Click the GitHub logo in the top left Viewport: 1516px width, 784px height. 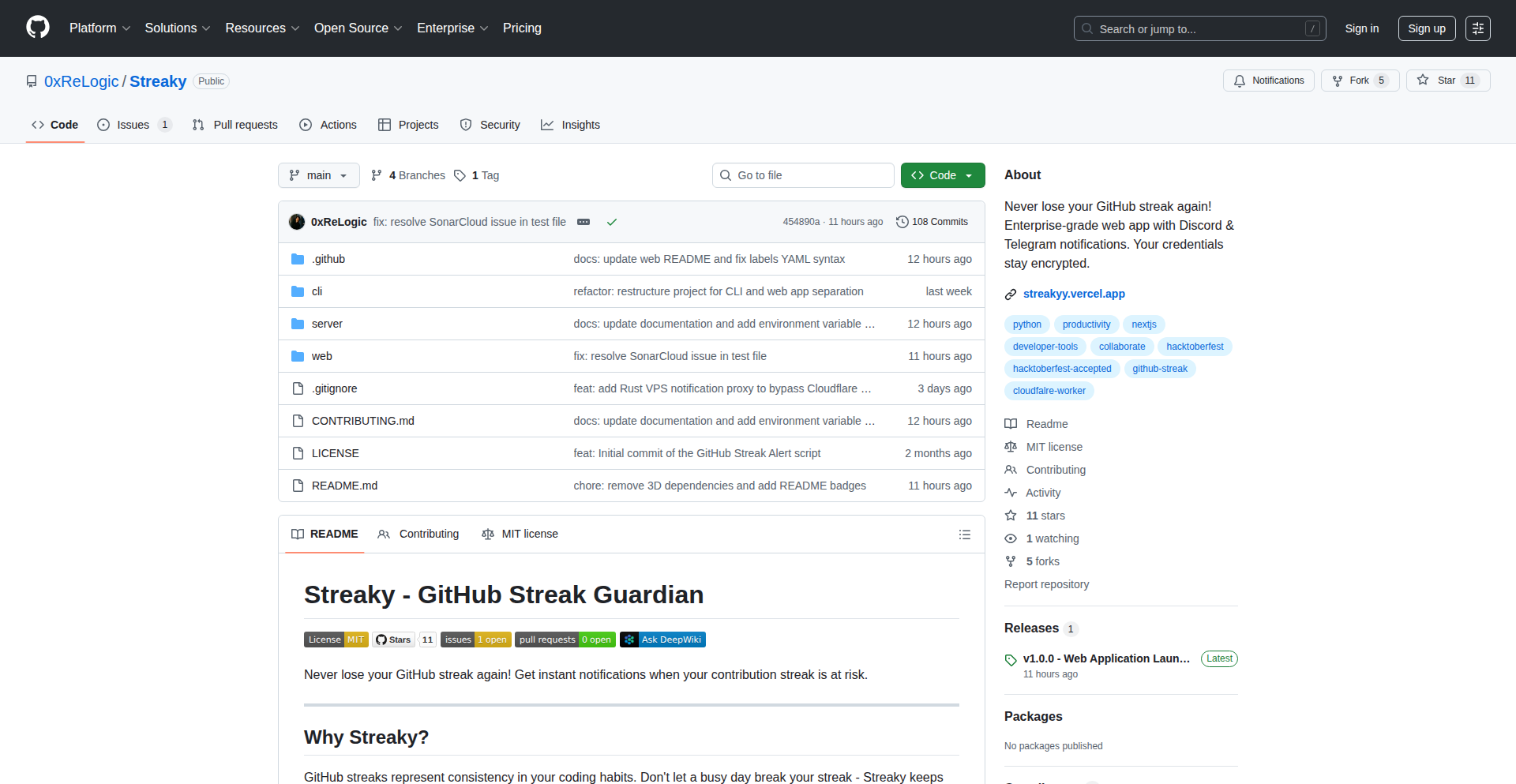36,28
